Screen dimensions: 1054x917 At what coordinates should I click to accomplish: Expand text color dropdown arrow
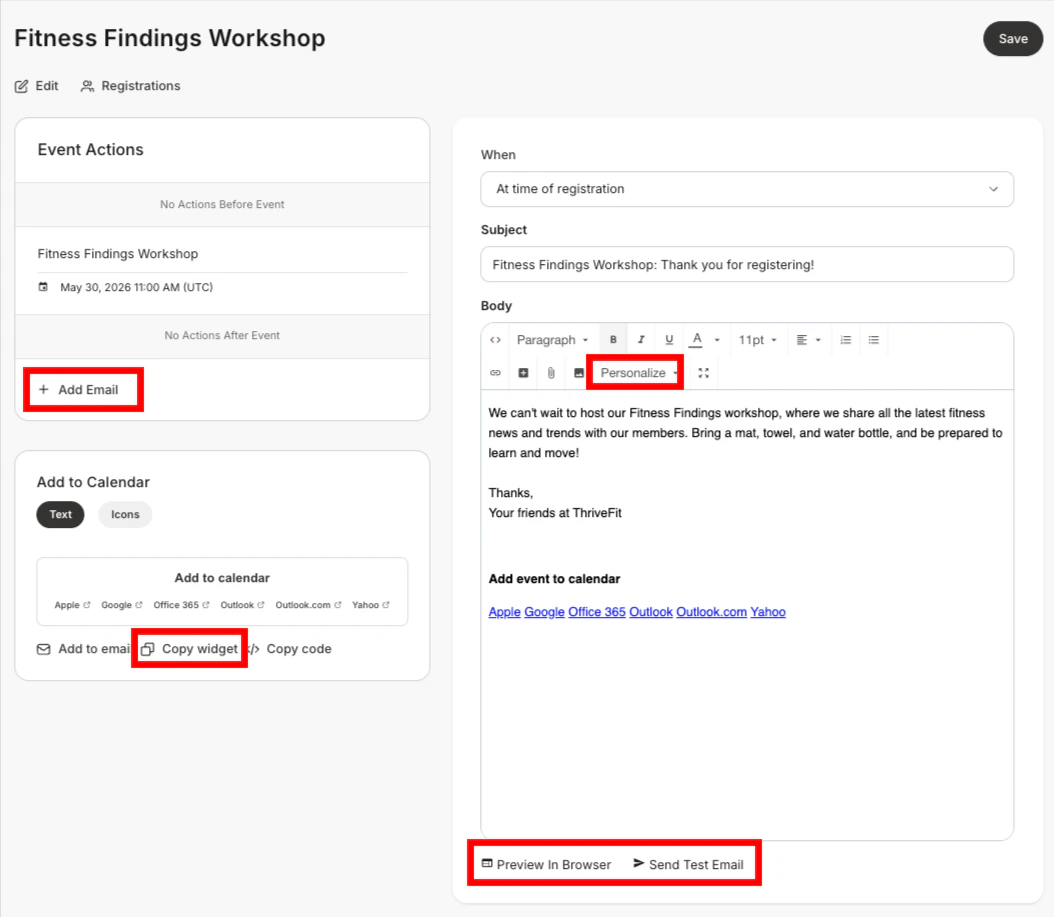click(717, 340)
